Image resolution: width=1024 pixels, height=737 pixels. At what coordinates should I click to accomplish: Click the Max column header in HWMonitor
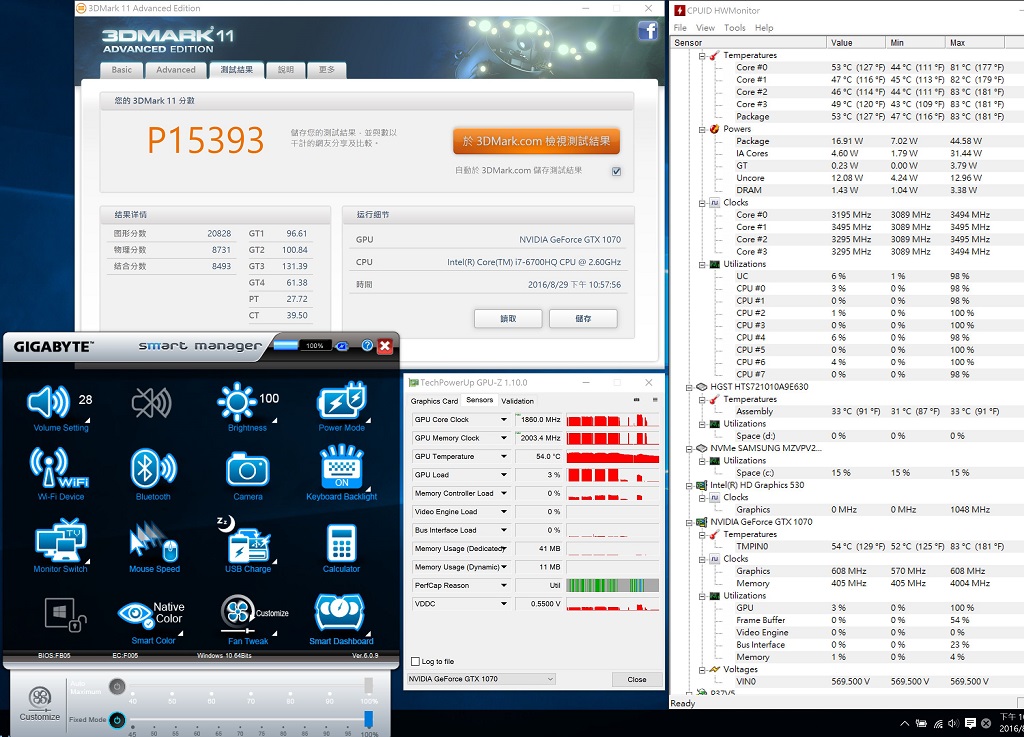(974, 42)
